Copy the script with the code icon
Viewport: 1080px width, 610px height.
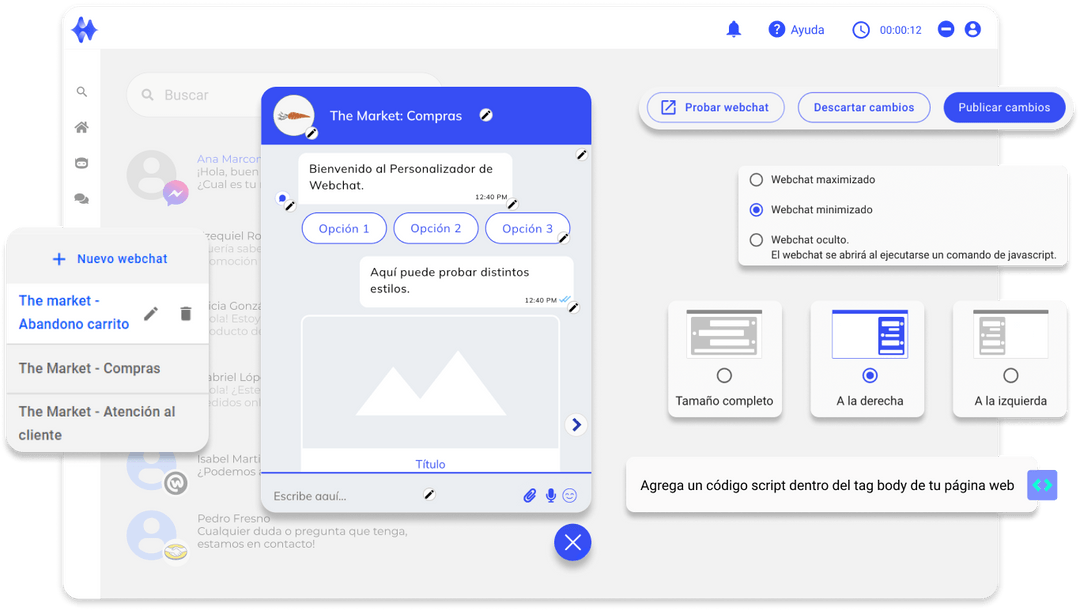(x=1042, y=485)
